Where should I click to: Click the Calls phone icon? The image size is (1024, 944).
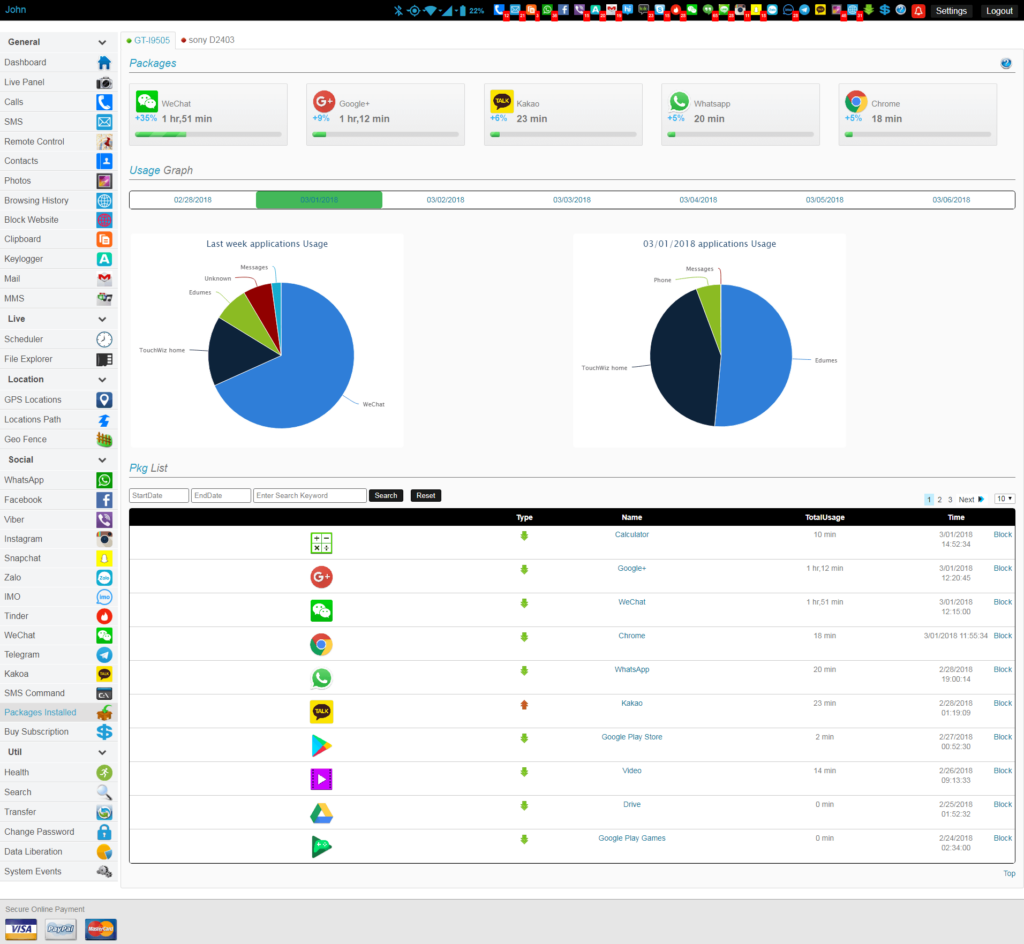pos(104,102)
